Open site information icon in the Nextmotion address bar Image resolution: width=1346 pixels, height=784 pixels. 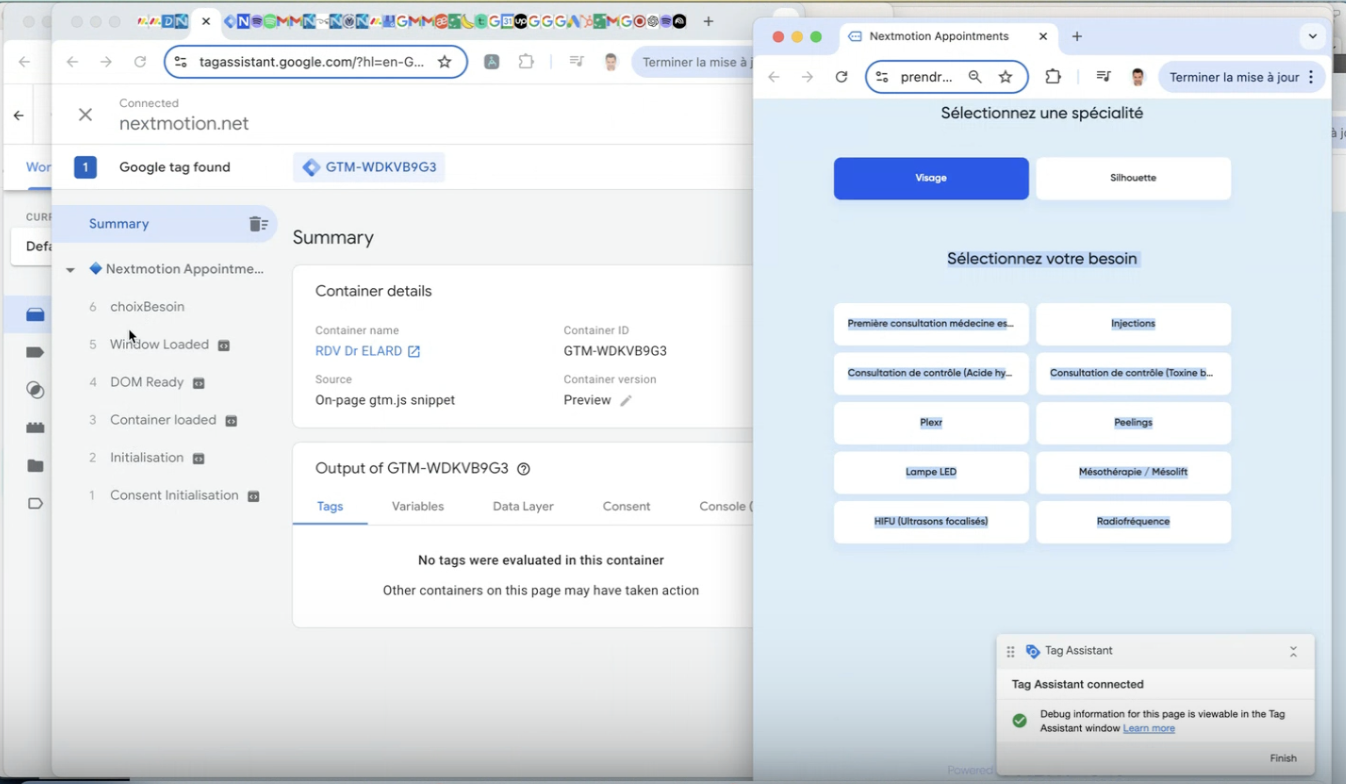(882, 77)
